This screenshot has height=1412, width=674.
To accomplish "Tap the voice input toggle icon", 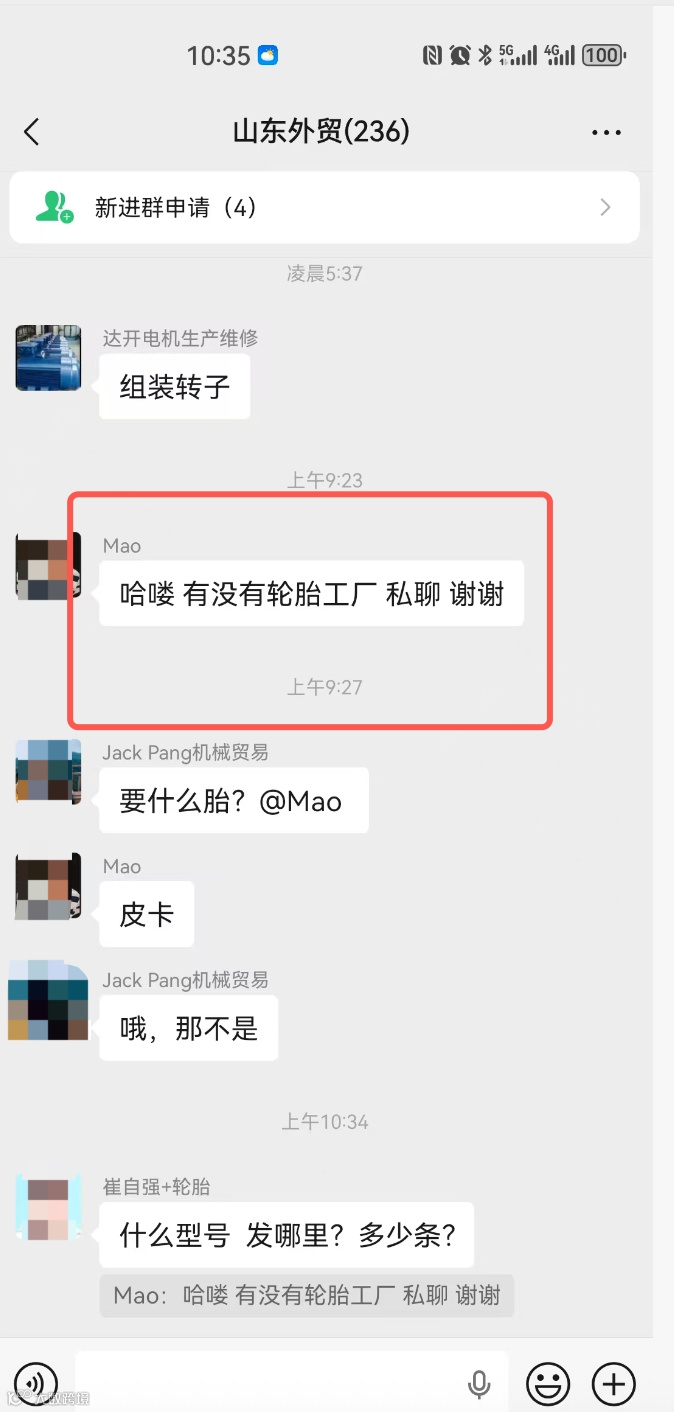I will pyautogui.click(x=36, y=1384).
